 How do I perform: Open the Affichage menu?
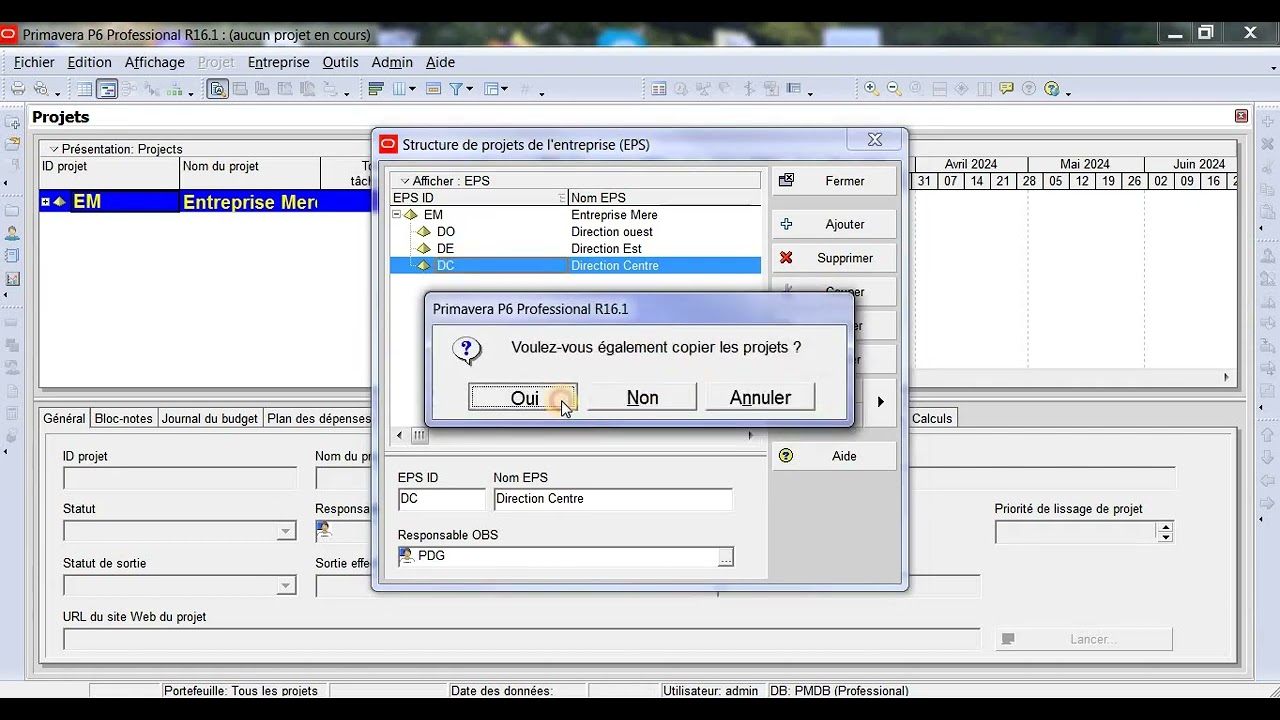tap(155, 62)
